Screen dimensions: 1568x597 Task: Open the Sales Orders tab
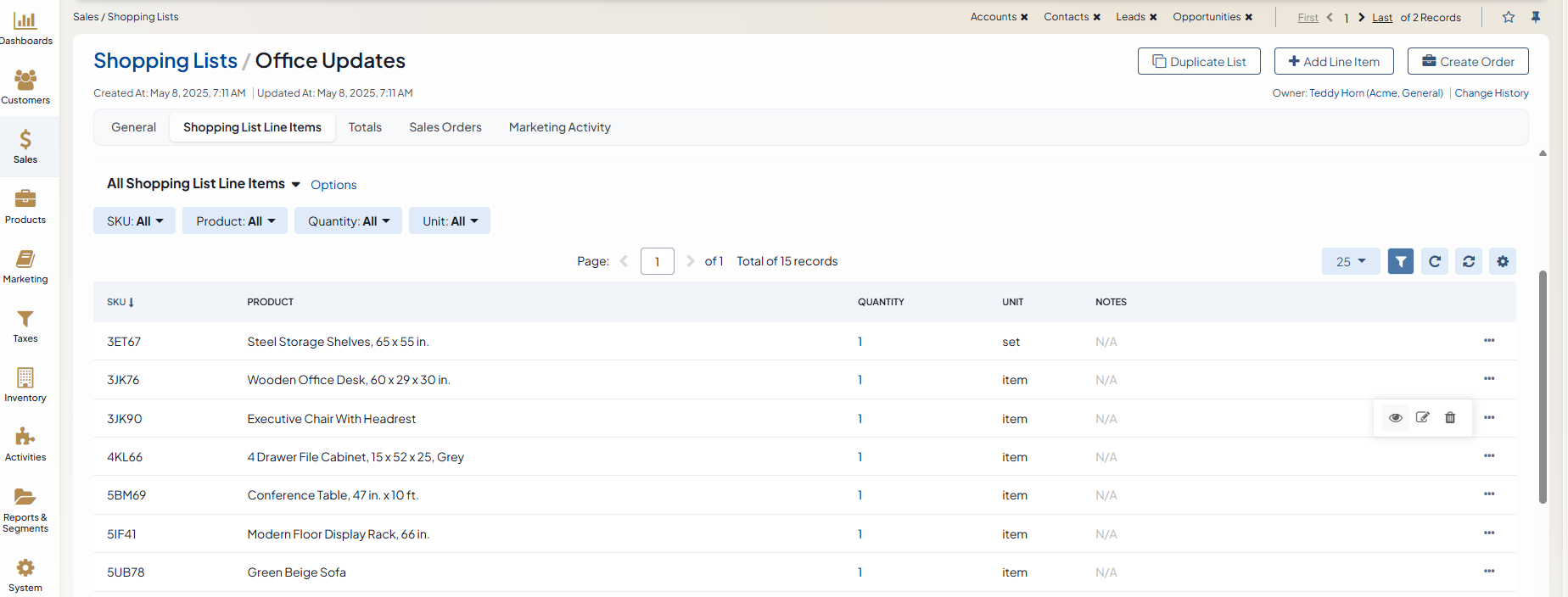tap(445, 127)
